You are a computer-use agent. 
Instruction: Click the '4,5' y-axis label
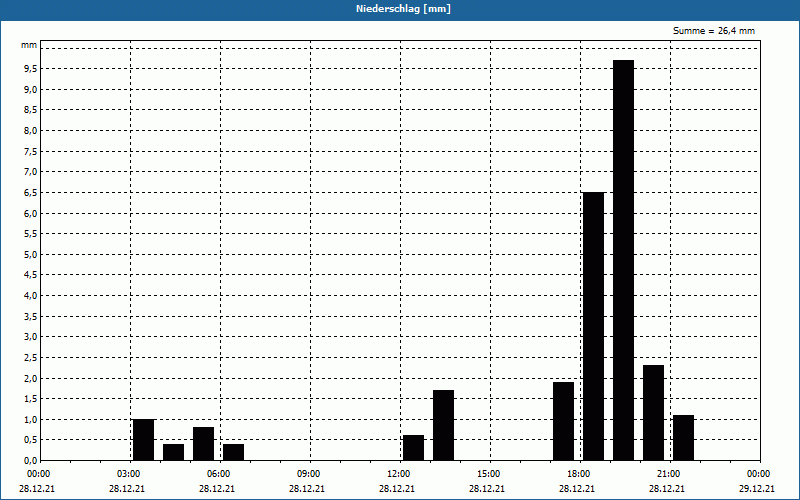point(31,275)
